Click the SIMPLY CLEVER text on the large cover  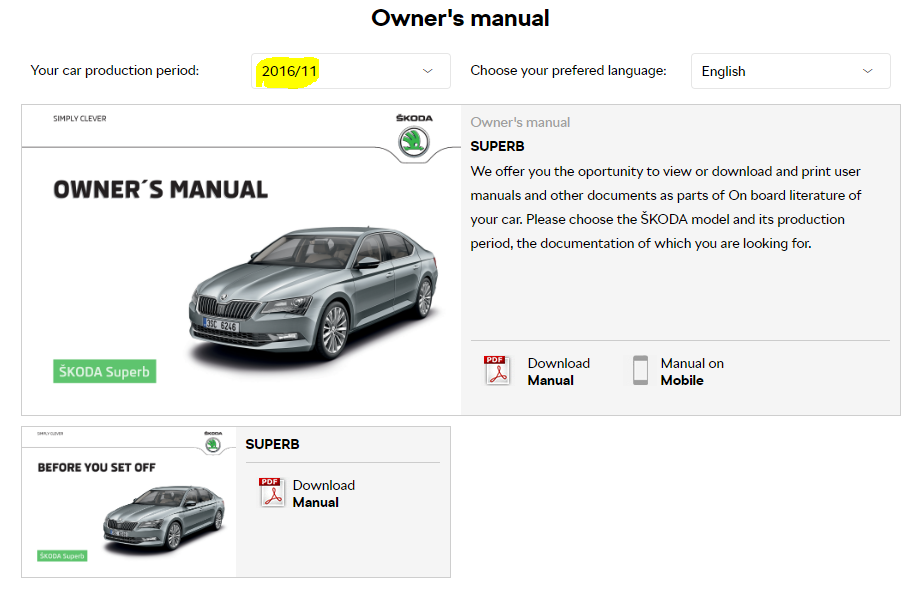click(x=80, y=118)
